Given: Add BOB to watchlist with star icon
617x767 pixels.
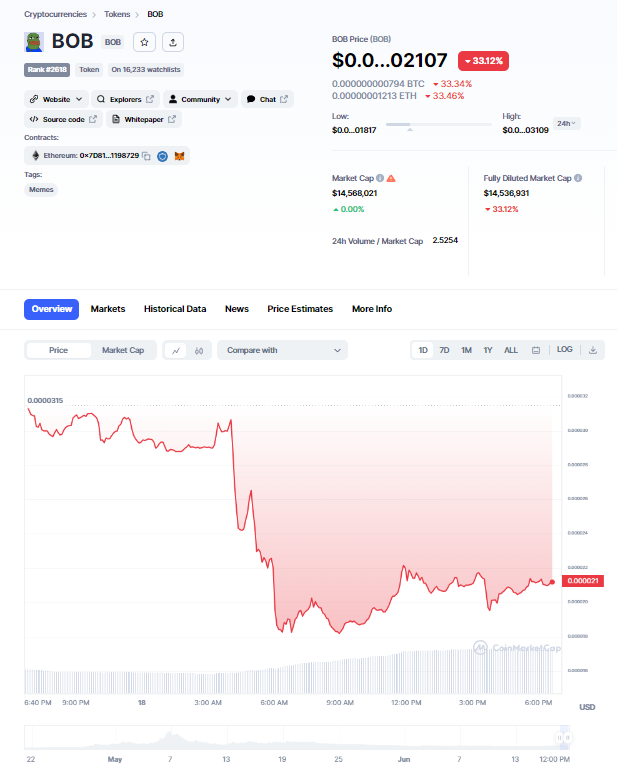Looking at the screenshot, I should 145,42.
